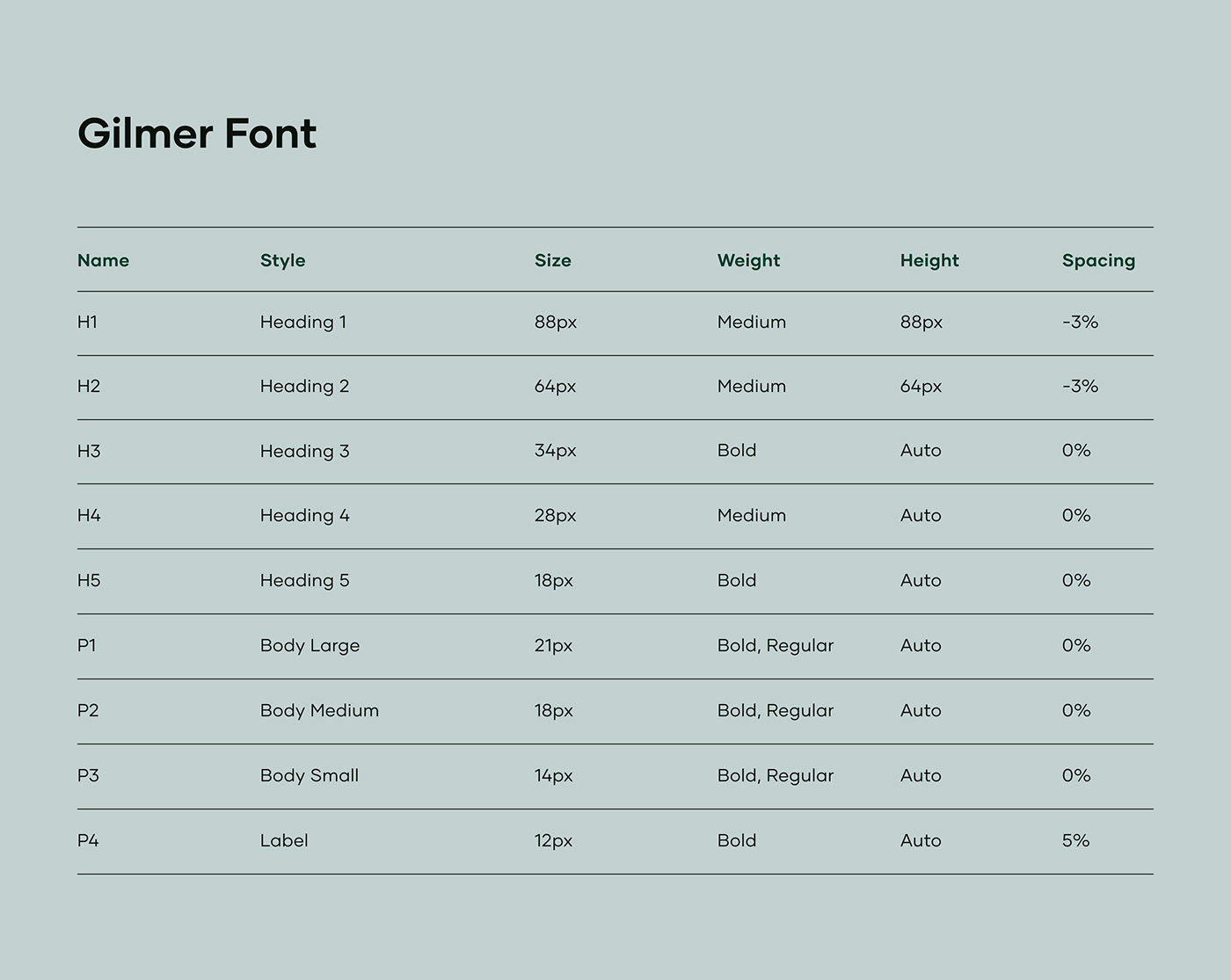Screen dimensions: 1231x980
Task: Click 'Bold, Regular' in P2 row
Action: coord(776,710)
